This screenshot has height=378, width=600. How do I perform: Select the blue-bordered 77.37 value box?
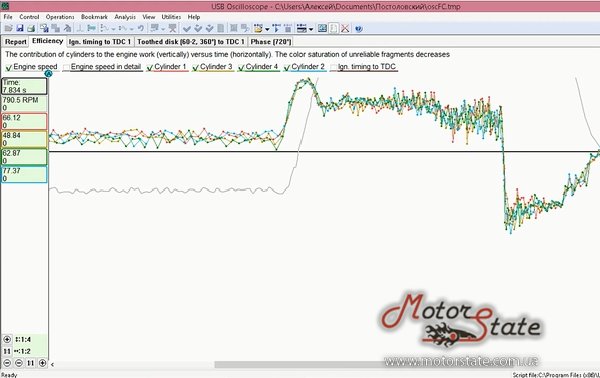pyautogui.click(x=24, y=174)
